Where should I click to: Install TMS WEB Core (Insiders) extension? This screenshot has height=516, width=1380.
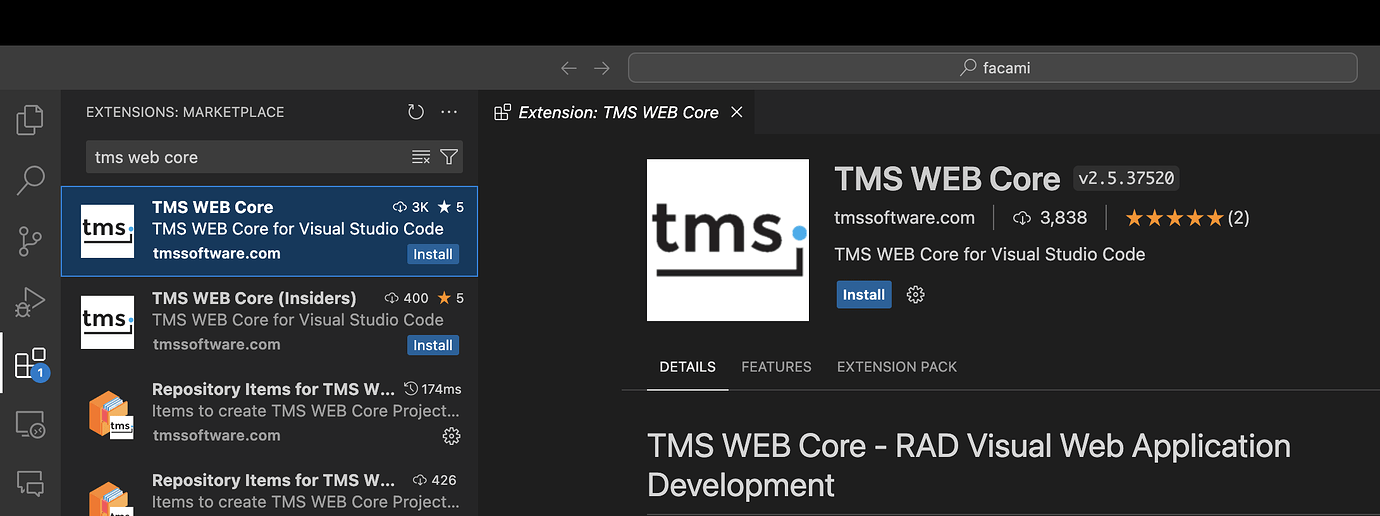[433, 345]
